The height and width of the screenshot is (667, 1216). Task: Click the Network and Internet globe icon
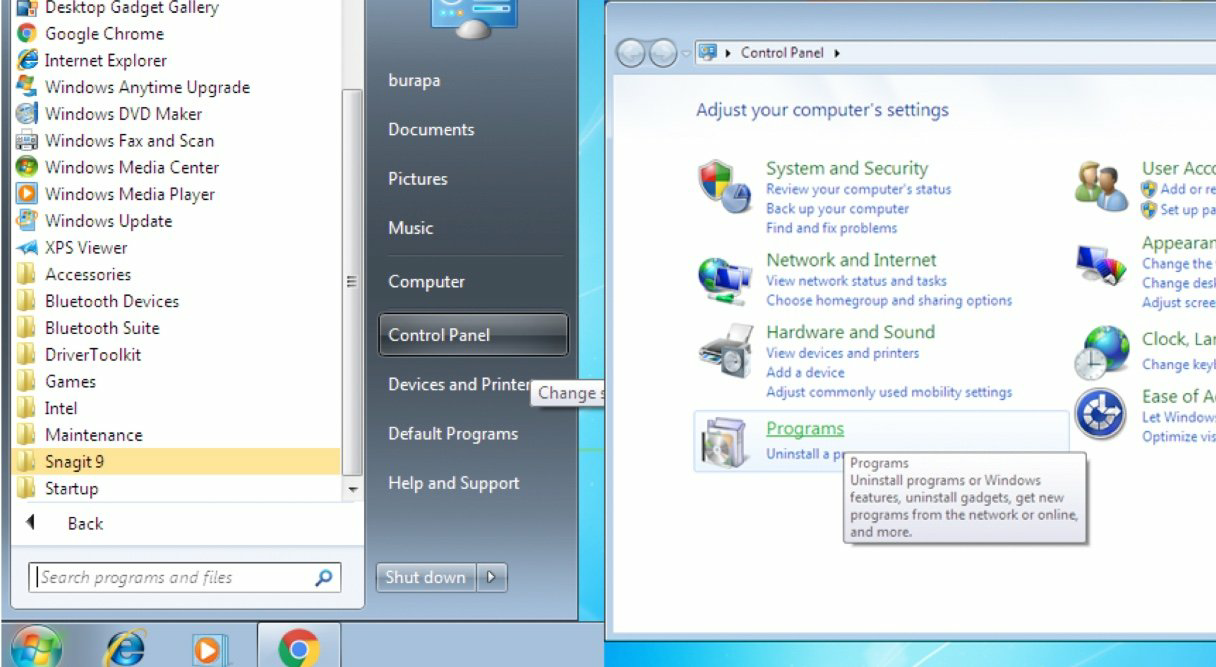click(725, 281)
